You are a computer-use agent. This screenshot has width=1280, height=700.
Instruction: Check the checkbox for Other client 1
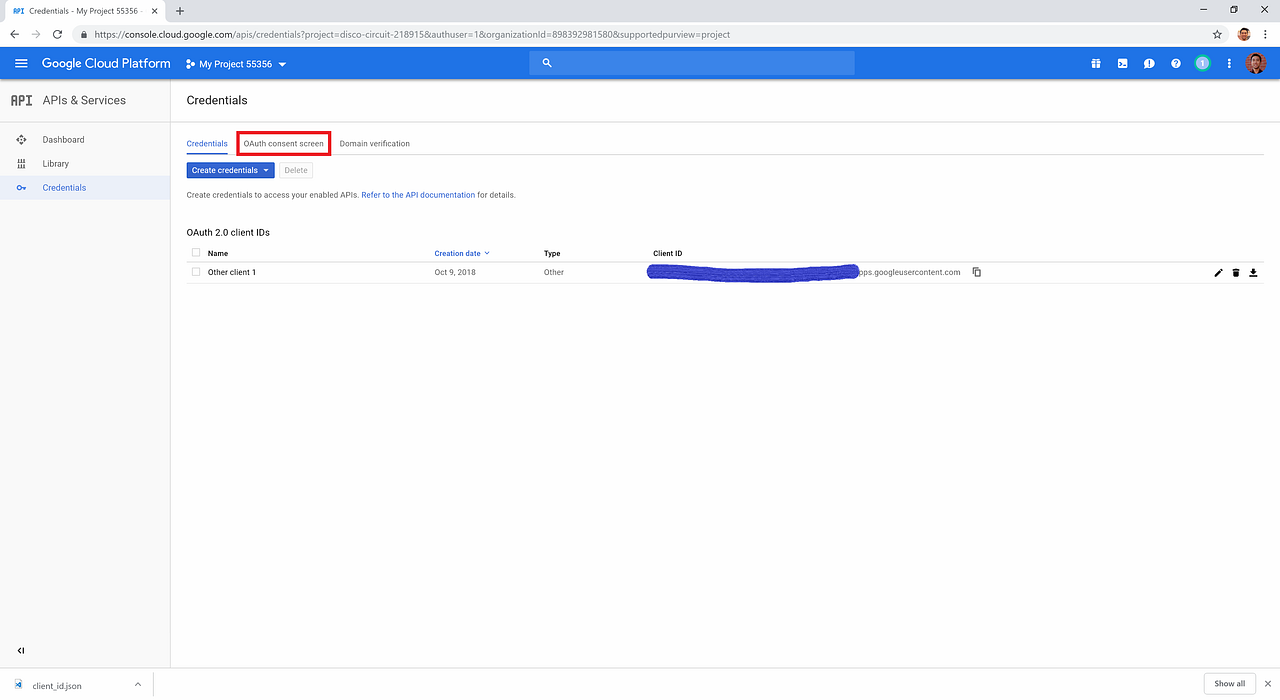tap(196, 271)
